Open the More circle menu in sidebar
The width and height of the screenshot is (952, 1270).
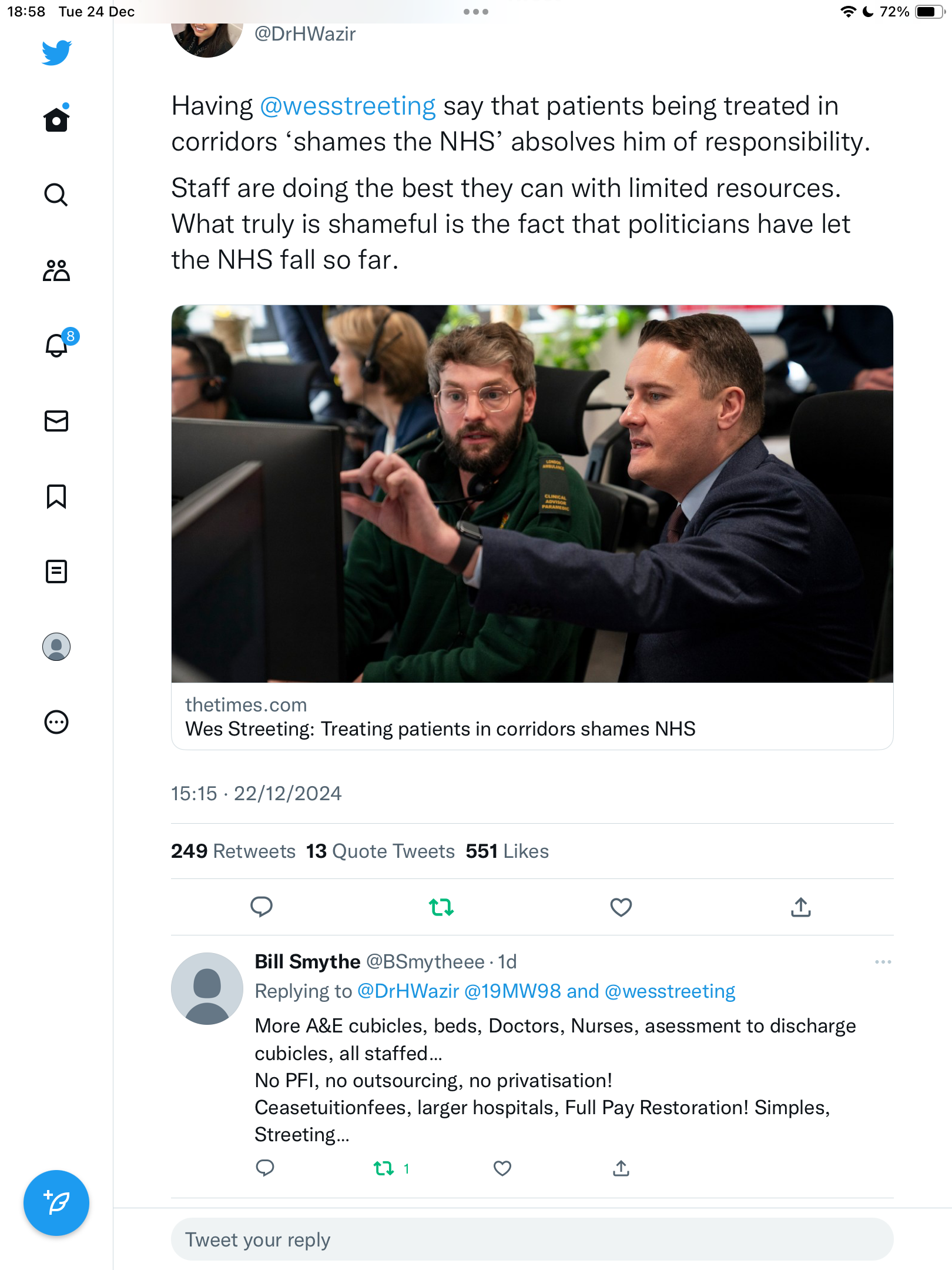pyautogui.click(x=56, y=722)
